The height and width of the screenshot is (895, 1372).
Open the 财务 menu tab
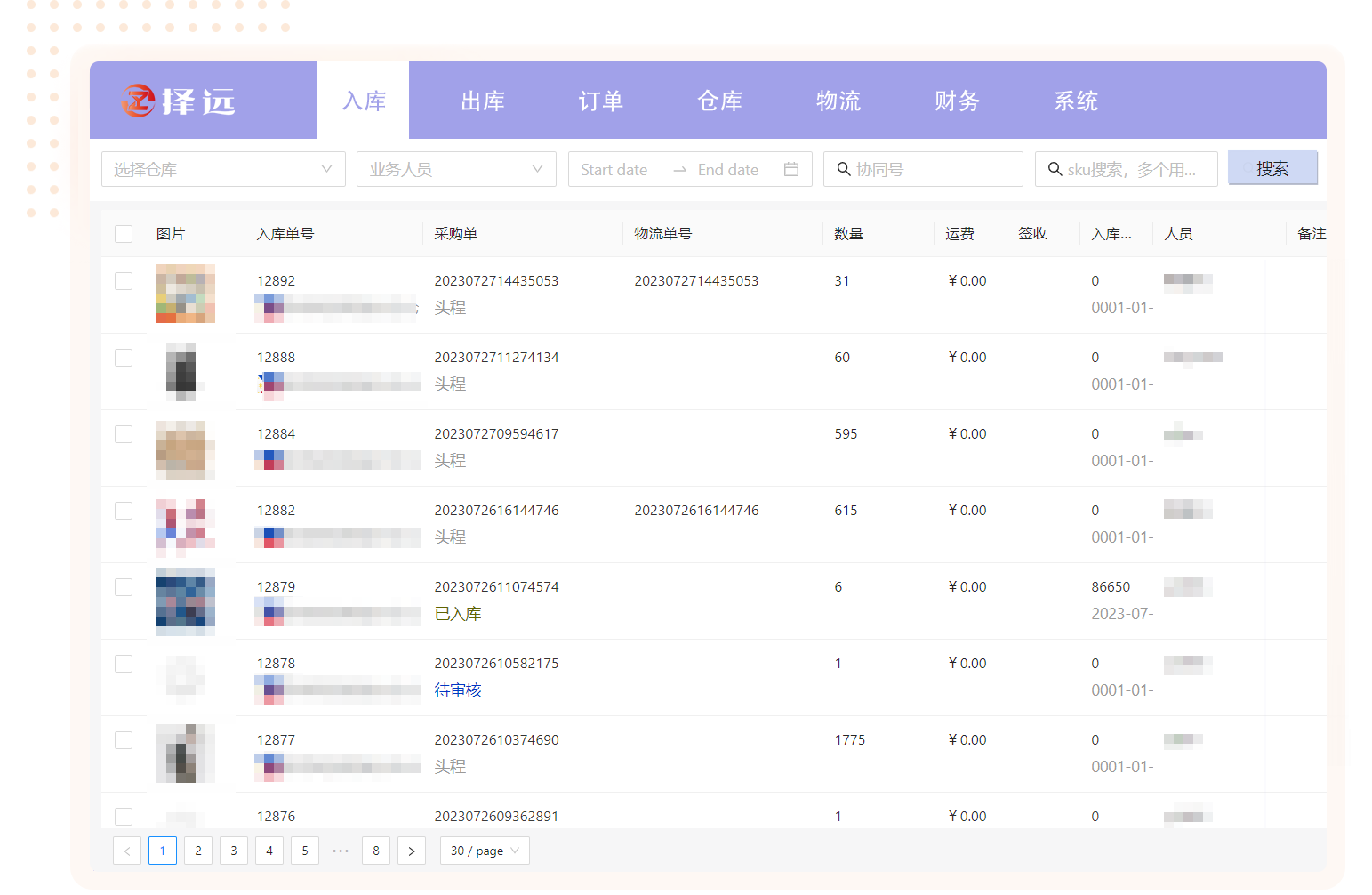957,101
